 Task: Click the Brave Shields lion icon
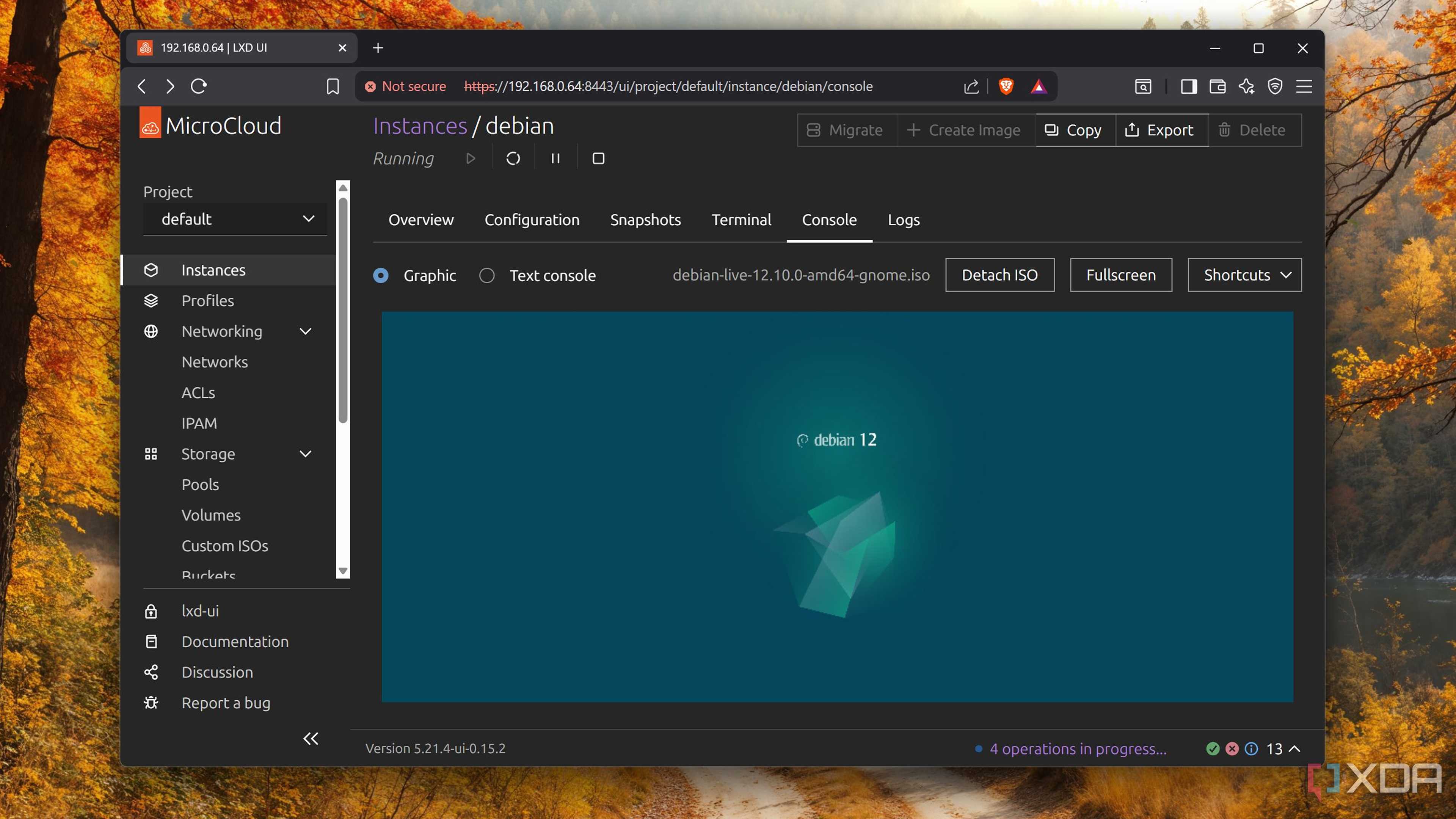click(1006, 86)
